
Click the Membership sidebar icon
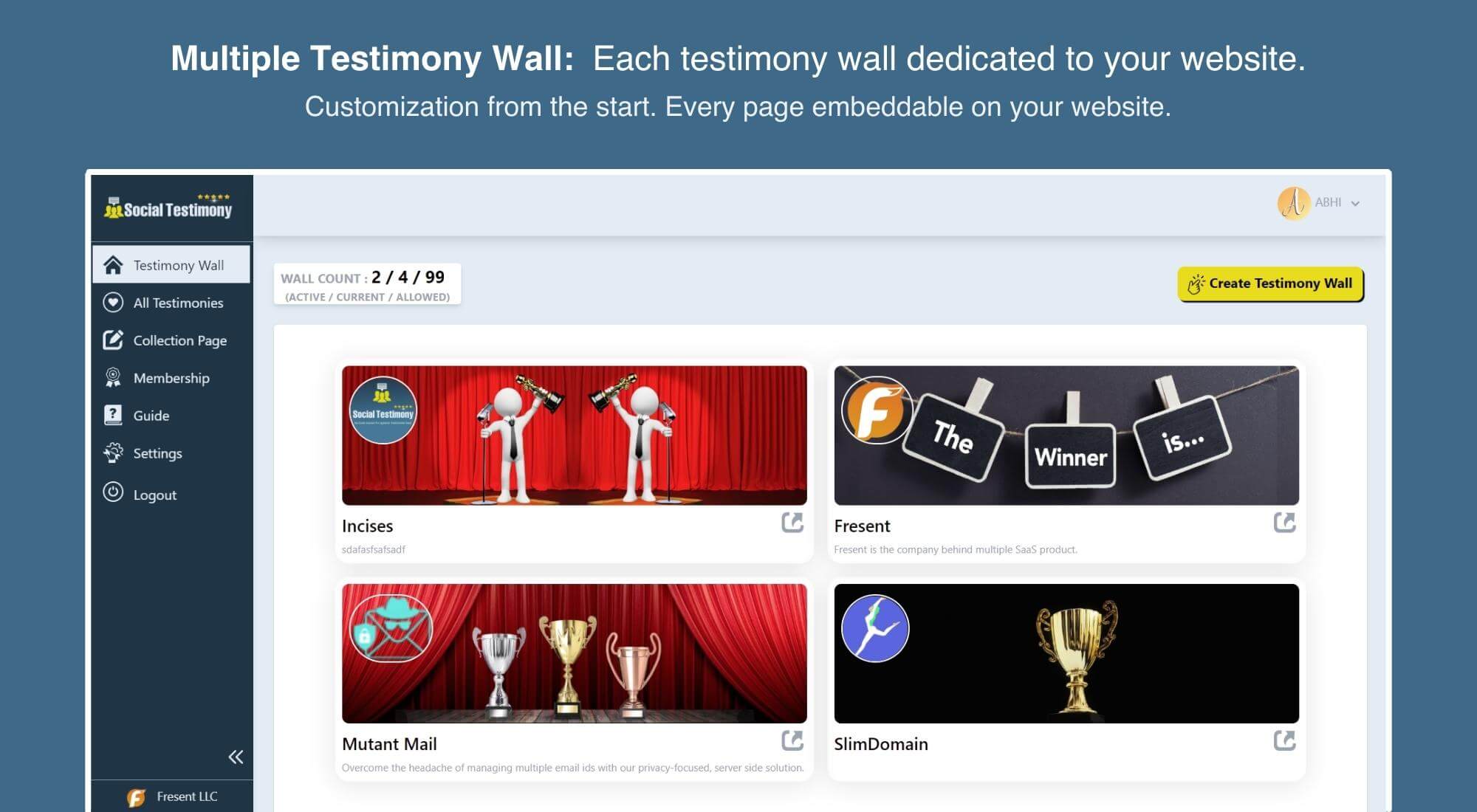tap(112, 377)
